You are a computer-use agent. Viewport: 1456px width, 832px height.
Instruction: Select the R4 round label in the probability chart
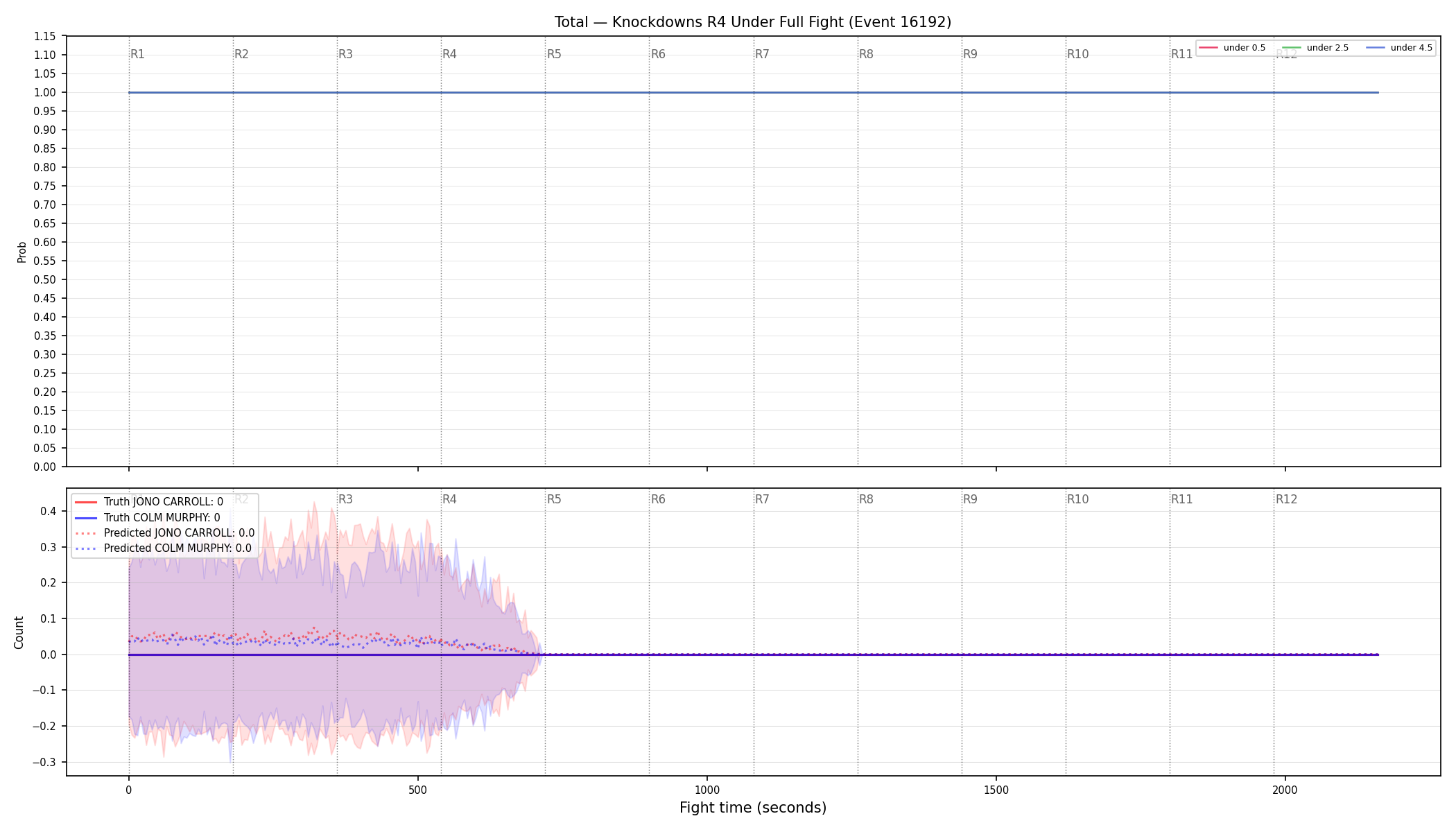pyautogui.click(x=449, y=54)
